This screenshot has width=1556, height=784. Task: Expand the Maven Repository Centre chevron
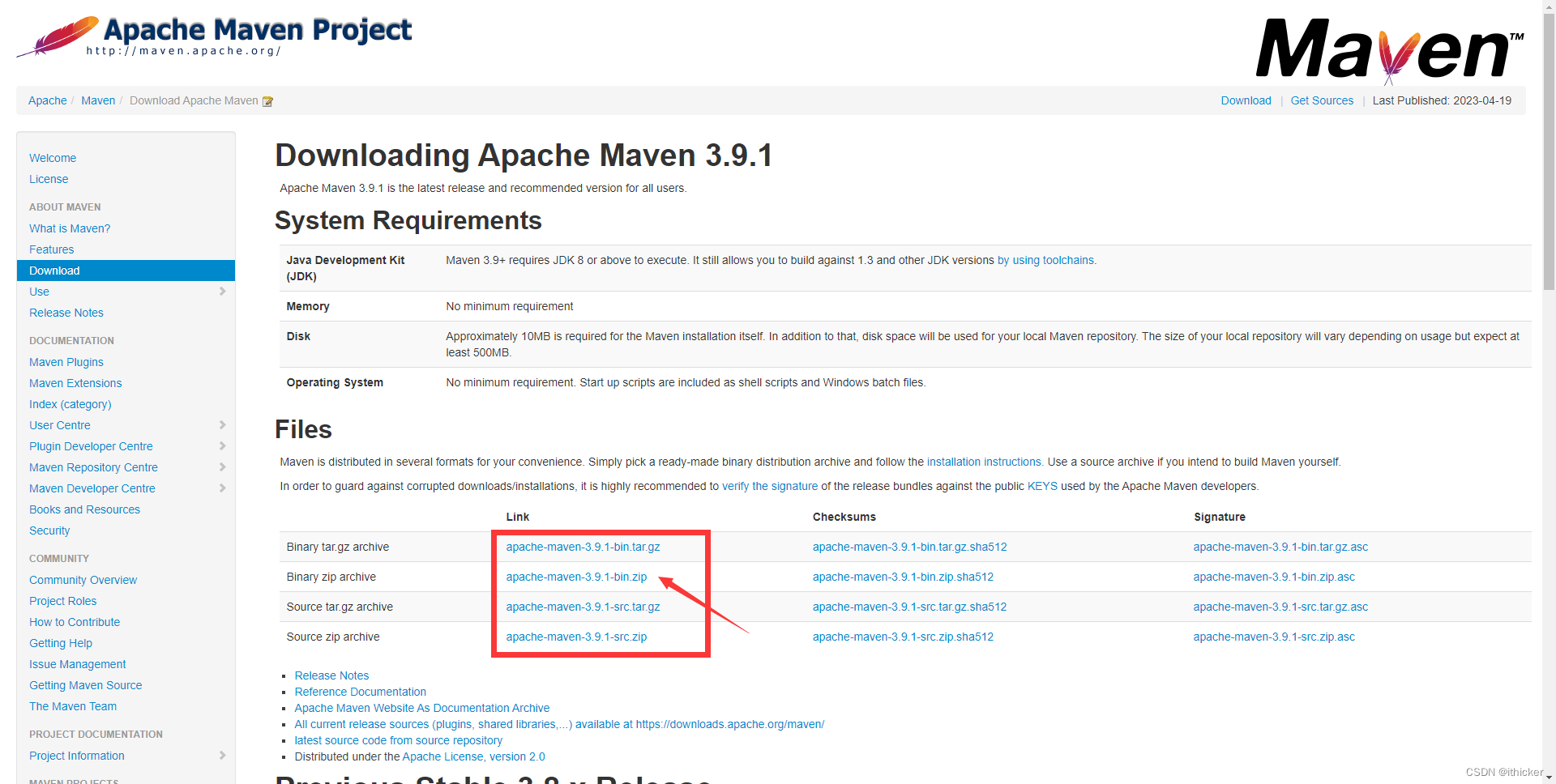click(x=222, y=467)
